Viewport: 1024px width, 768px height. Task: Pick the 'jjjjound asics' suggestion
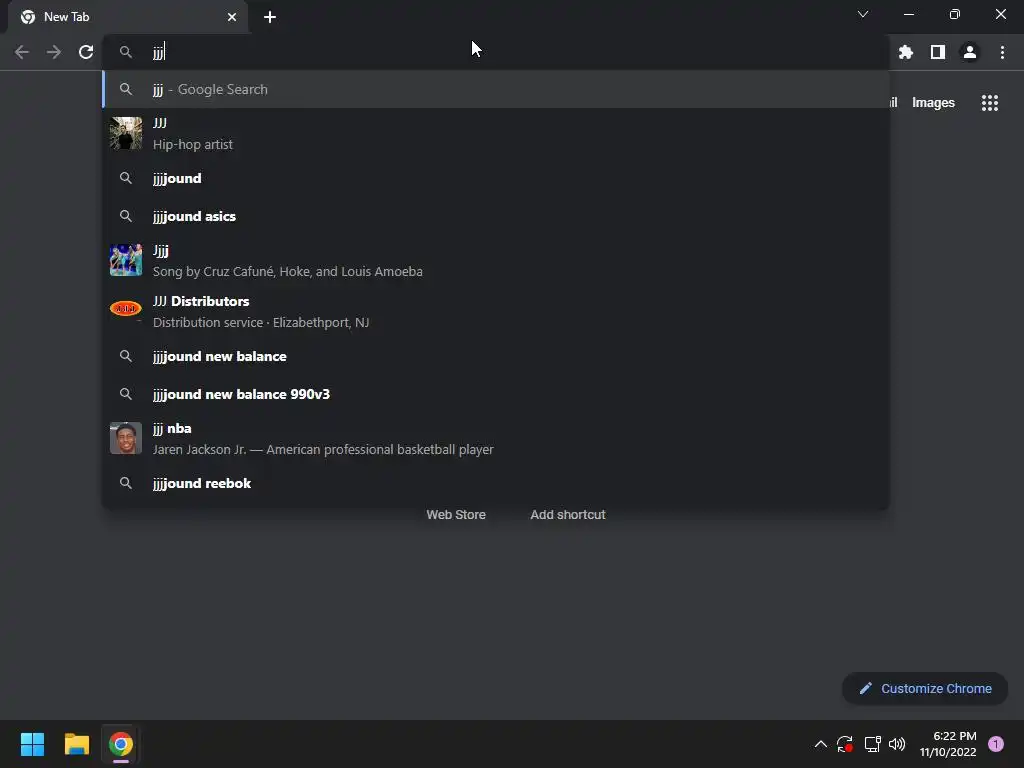(496, 216)
